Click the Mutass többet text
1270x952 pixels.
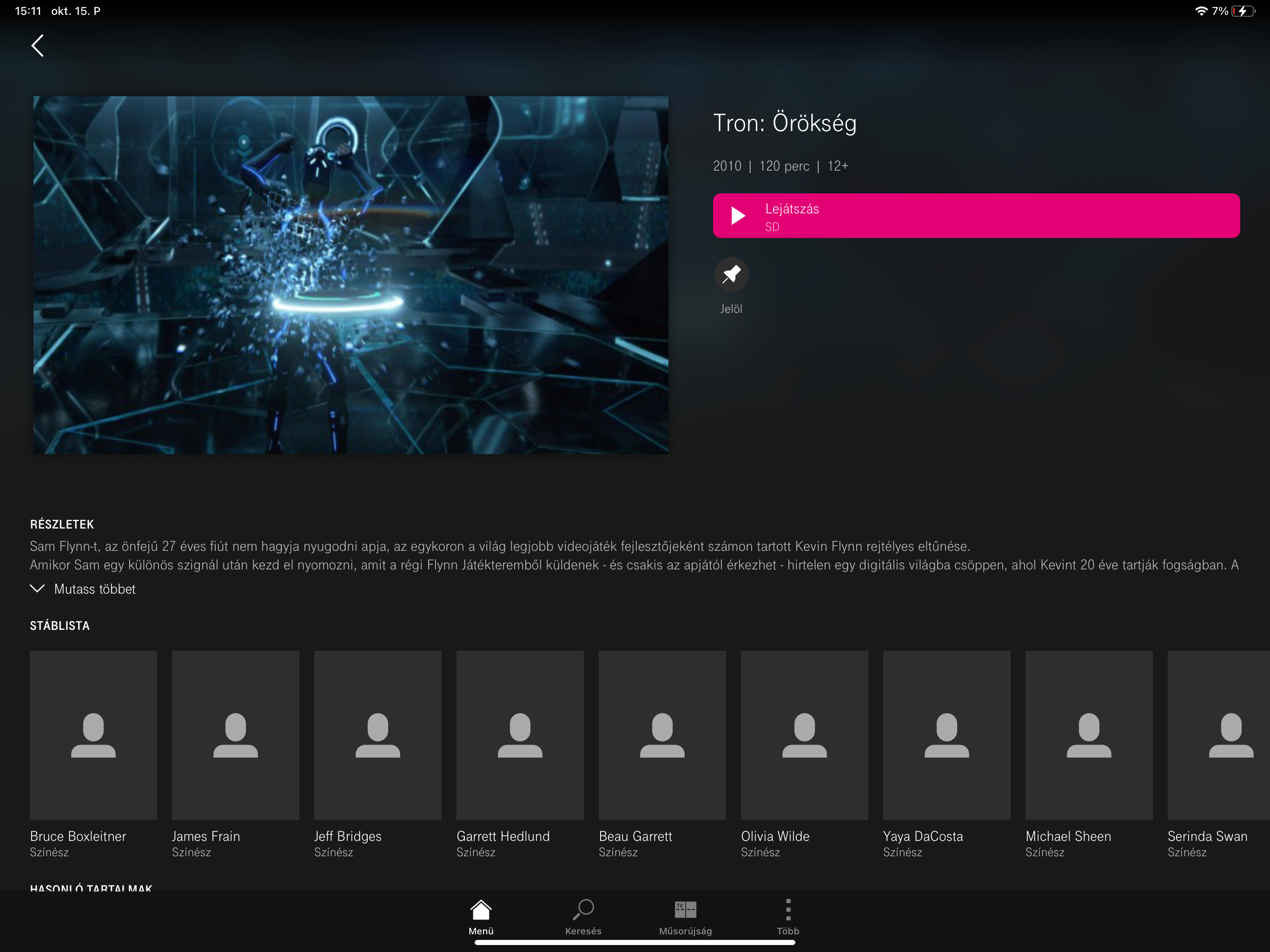95,589
